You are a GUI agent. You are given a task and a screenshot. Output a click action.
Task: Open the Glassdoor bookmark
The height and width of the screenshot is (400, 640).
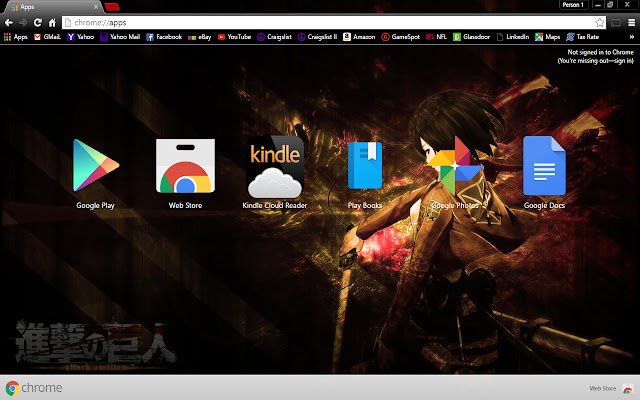coord(471,37)
